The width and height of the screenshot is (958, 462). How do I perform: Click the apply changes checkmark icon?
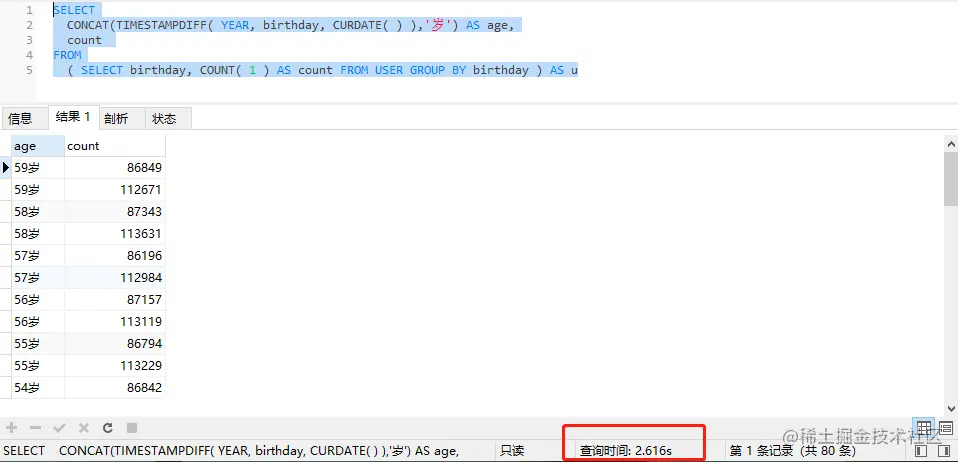coord(59,428)
